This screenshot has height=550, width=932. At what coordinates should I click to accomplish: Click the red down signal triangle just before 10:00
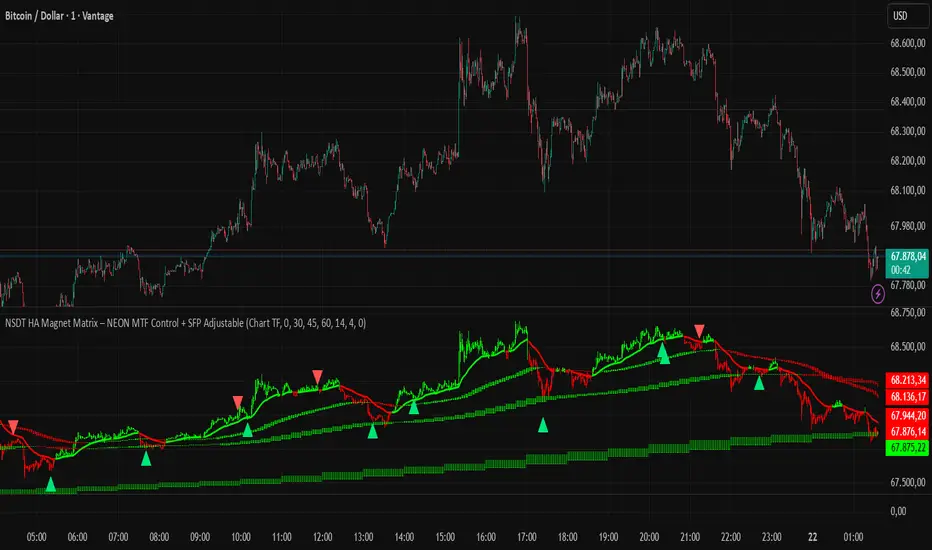coord(238,402)
